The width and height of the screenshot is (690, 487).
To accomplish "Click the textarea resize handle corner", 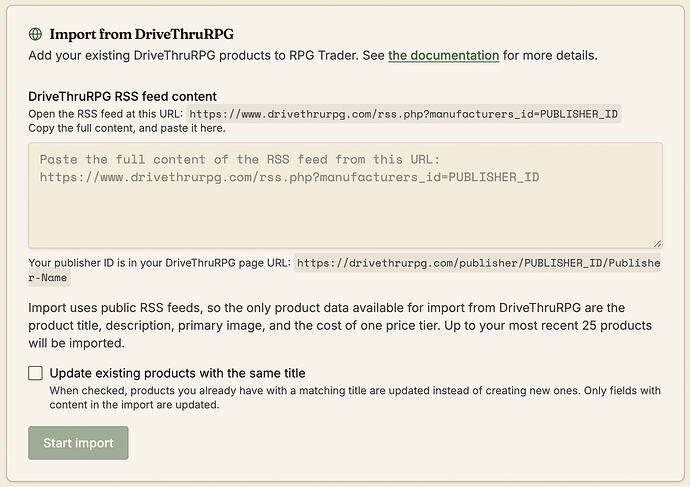I will click(657, 243).
